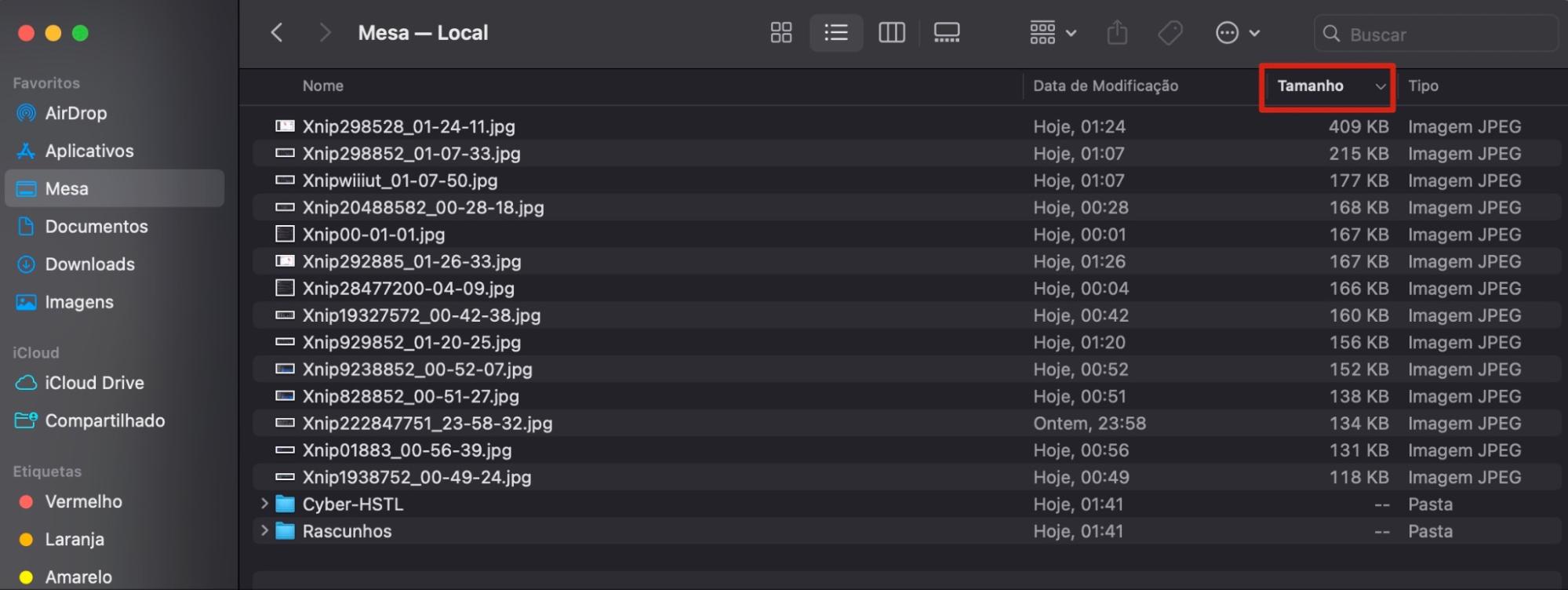Go back with the left chevron
The image size is (1568, 590).
(x=277, y=33)
